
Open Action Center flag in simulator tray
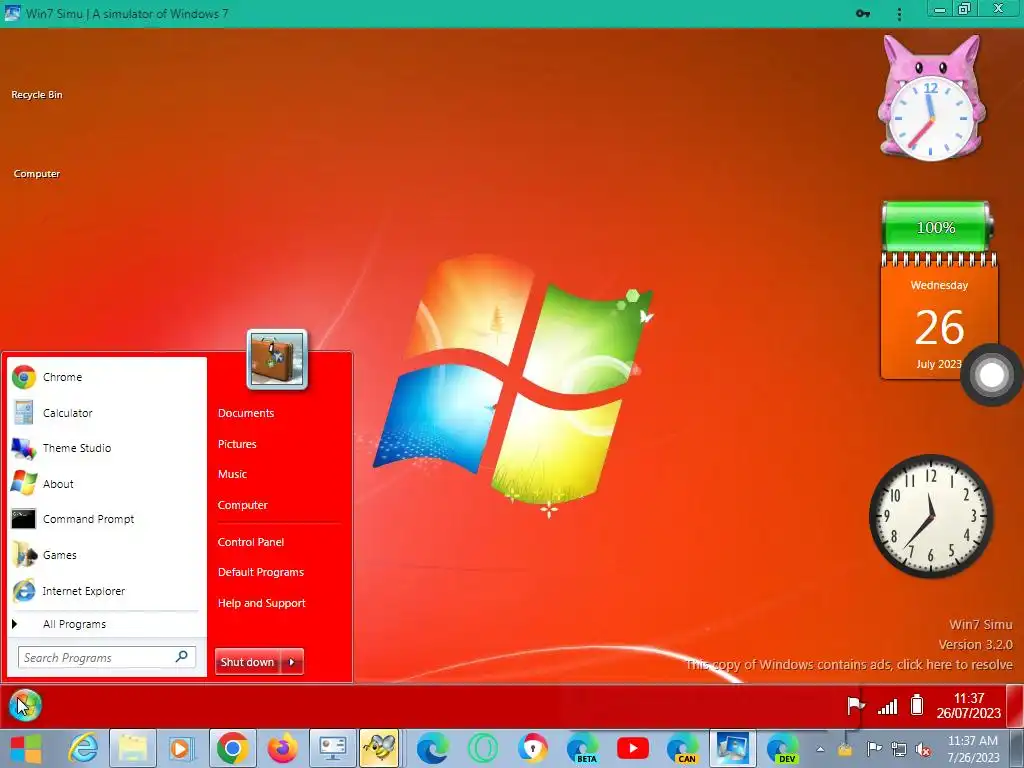[856, 705]
